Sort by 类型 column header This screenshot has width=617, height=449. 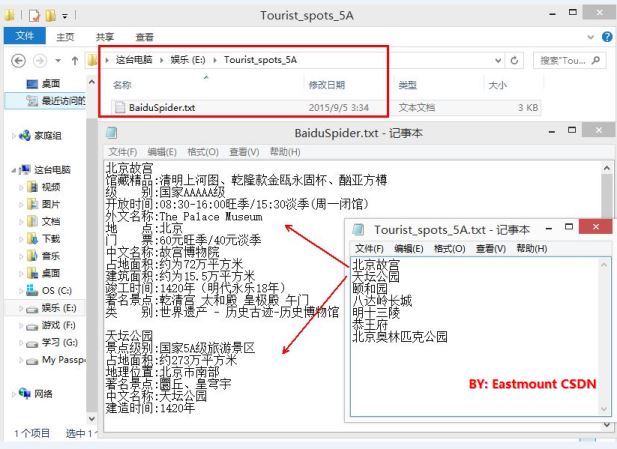click(x=407, y=85)
